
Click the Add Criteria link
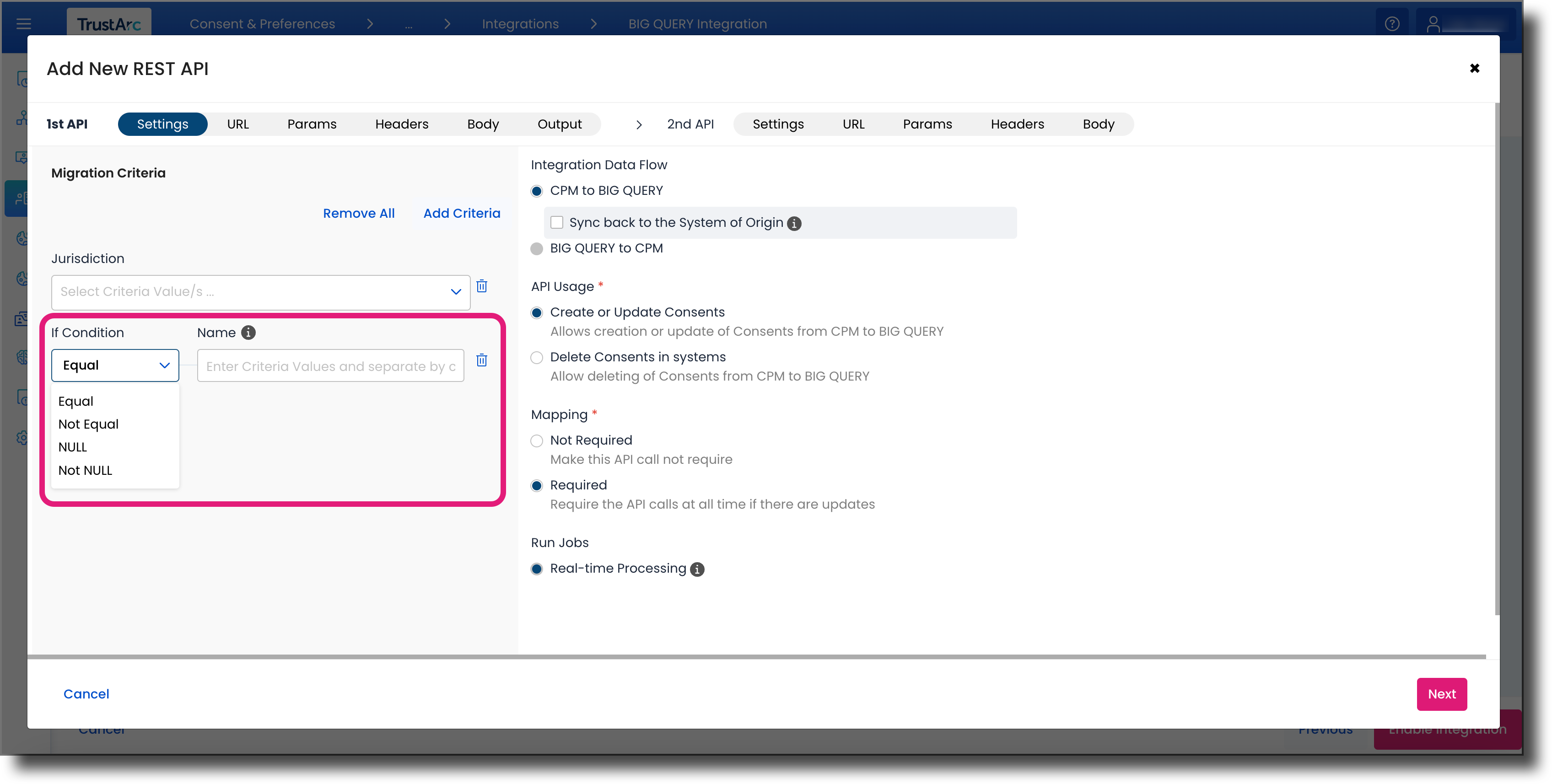pos(462,213)
